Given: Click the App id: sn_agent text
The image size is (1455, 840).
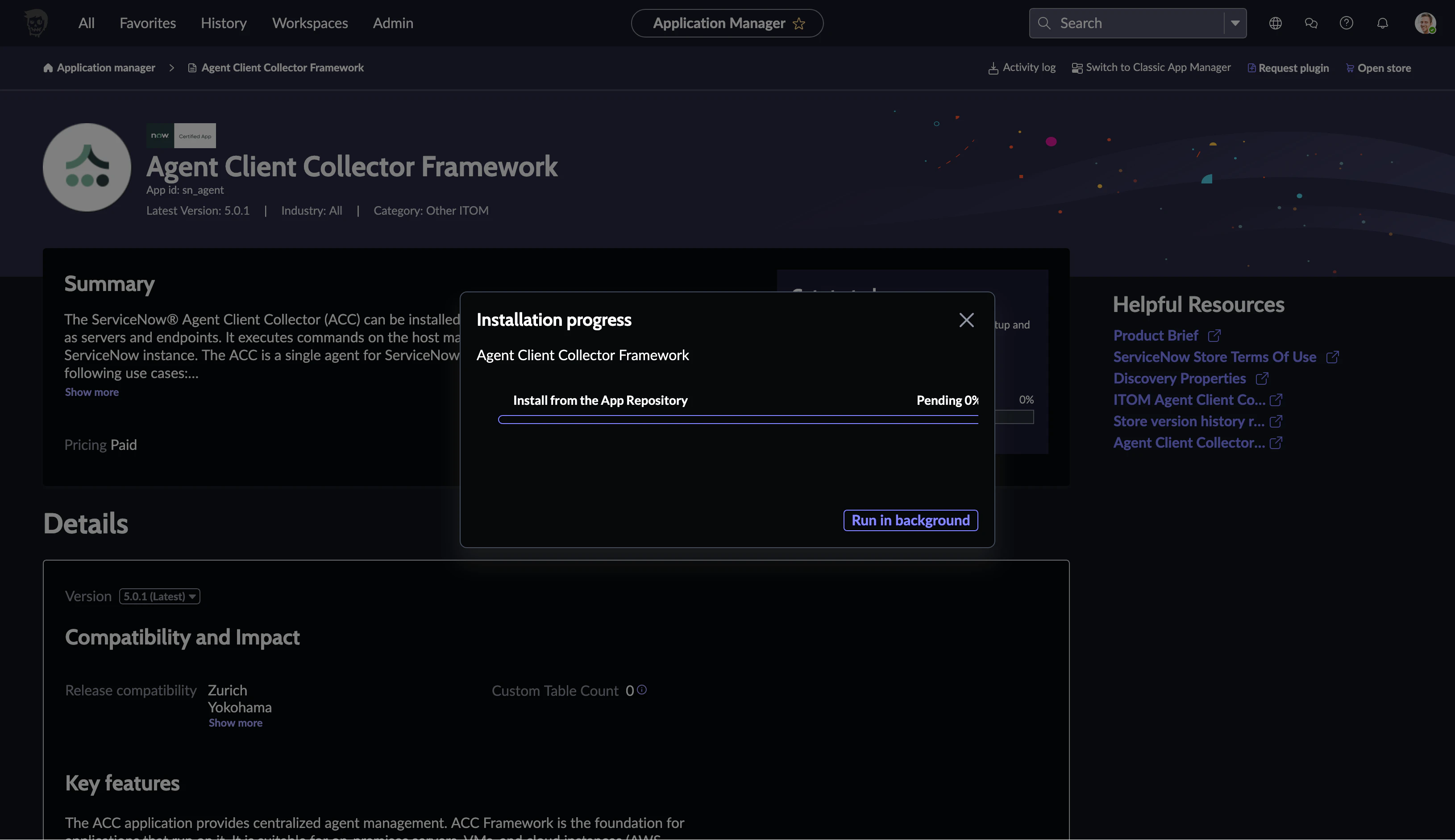Looking at the screenshot, I should tap(185, 190).
